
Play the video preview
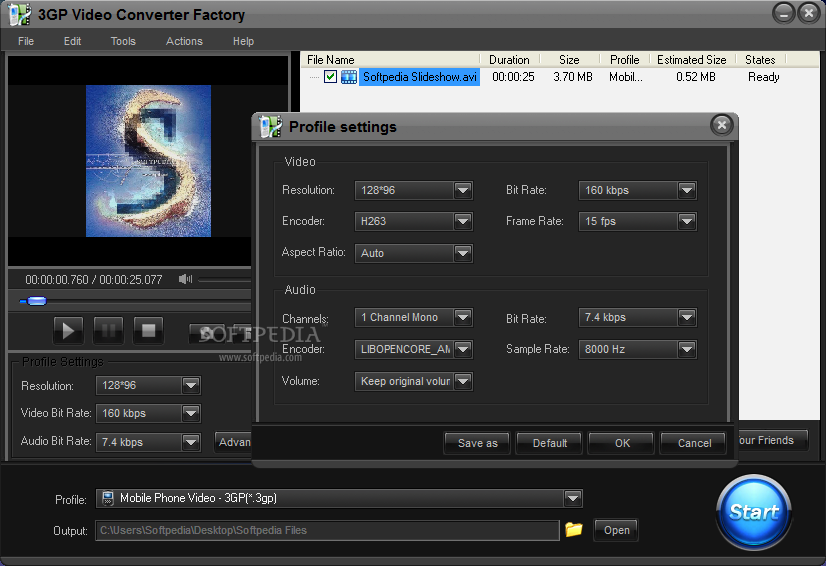68,330
